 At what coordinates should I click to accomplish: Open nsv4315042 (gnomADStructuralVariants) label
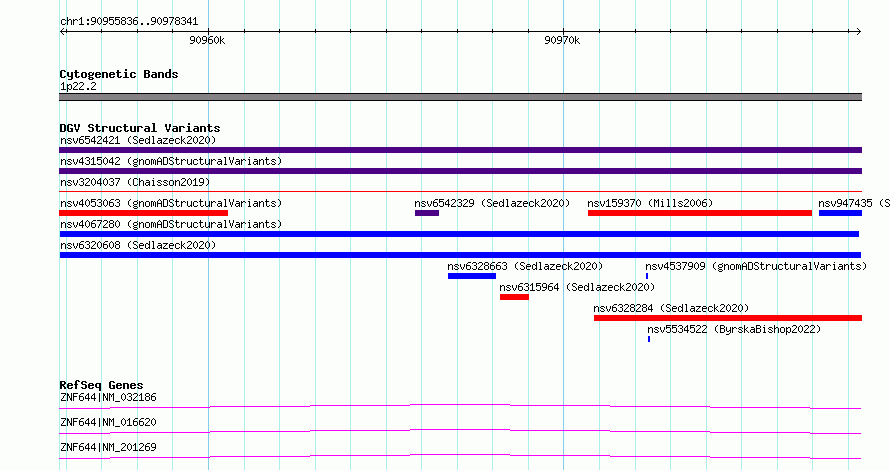[171, 161]
